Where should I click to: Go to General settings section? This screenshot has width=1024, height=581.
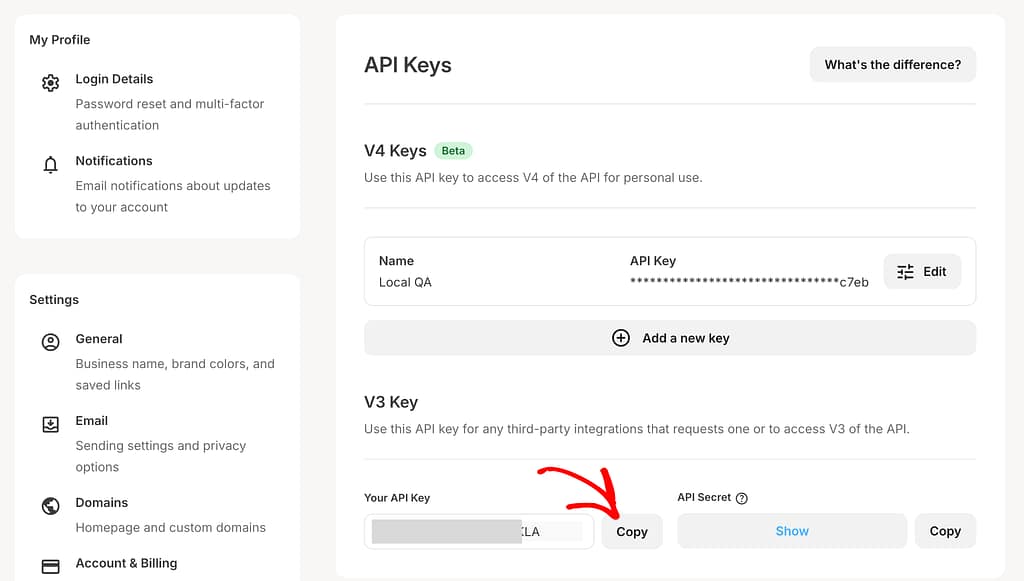(99, 339)
